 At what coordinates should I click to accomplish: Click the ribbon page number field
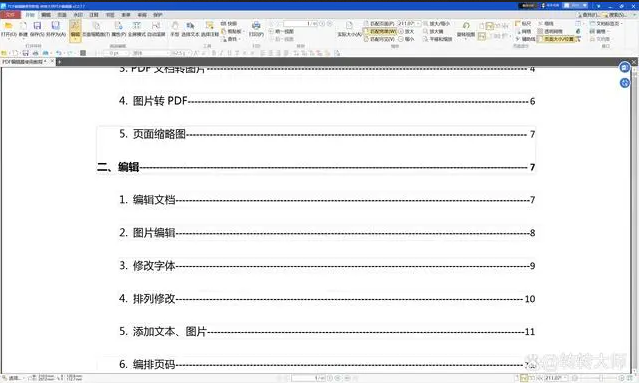pyautogui.click(x=300, y=24)
